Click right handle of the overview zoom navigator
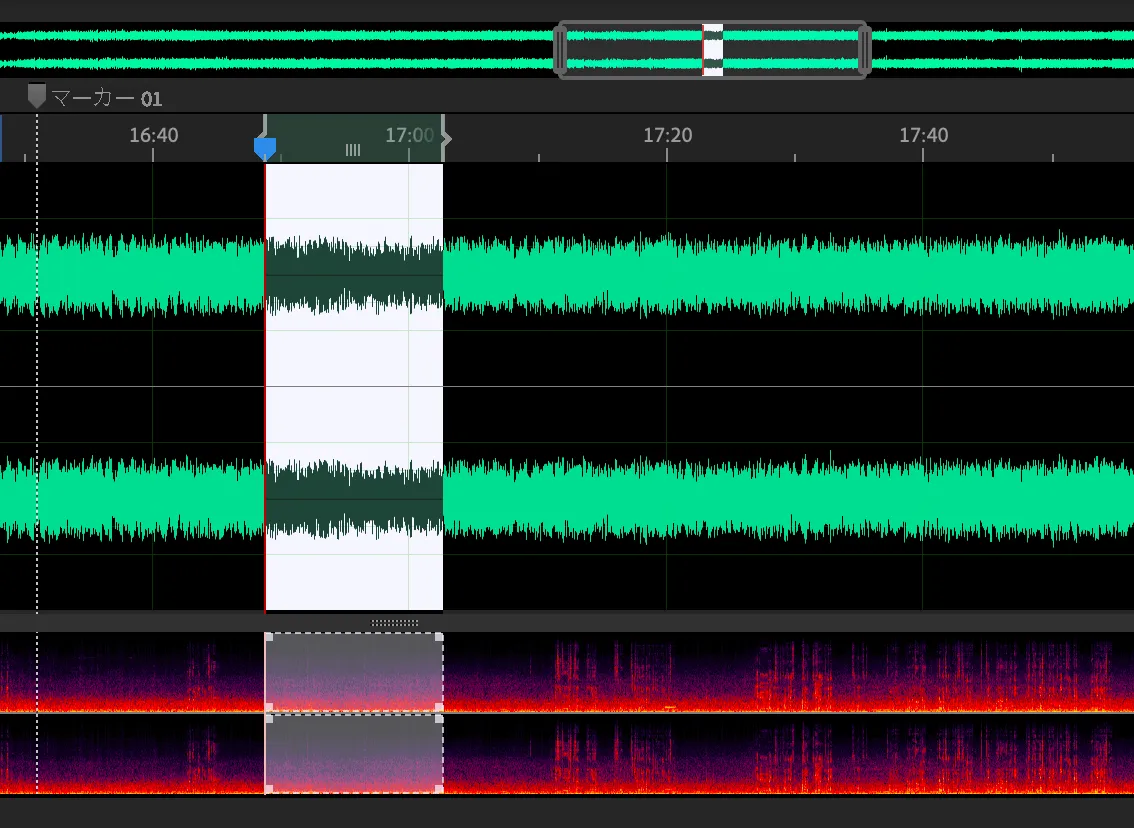This screenshot has width=1134, height=828. (865, 49)
